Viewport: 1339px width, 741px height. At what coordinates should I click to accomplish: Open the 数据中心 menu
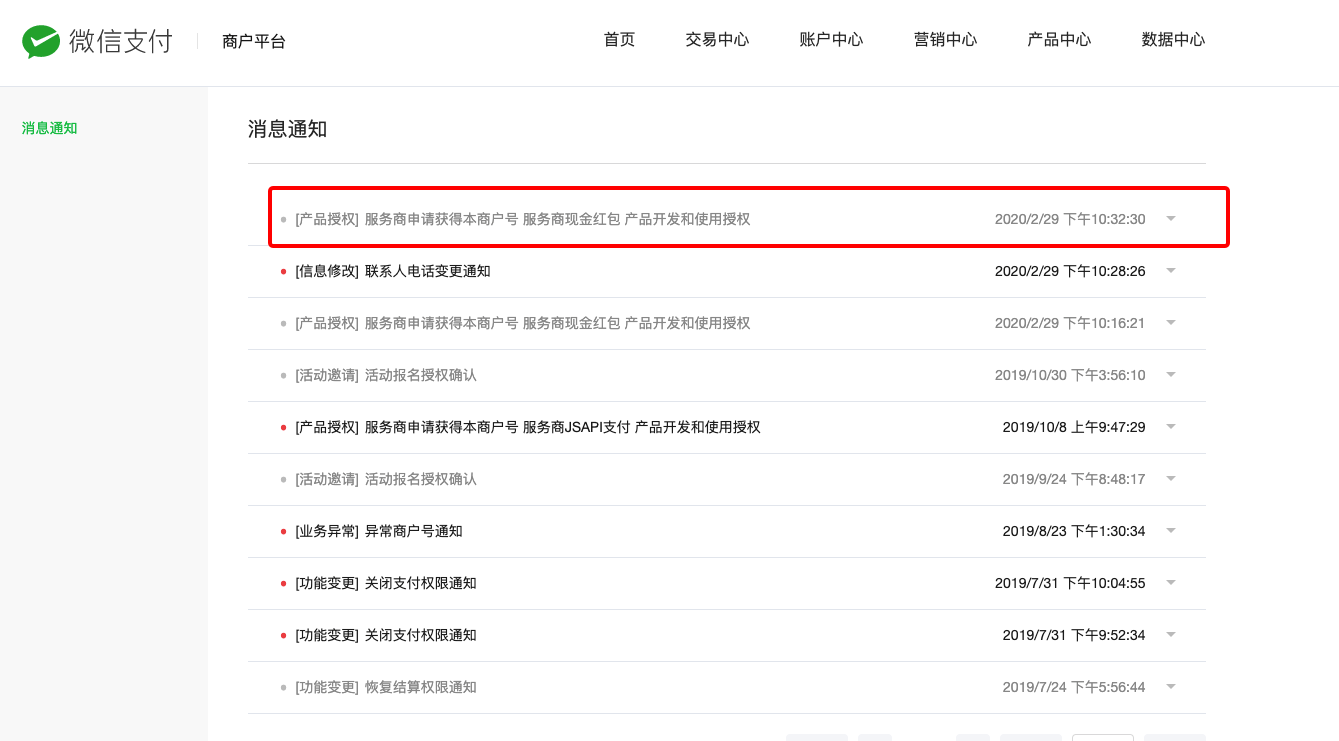pyautogui.click(x=1173, y=40)
